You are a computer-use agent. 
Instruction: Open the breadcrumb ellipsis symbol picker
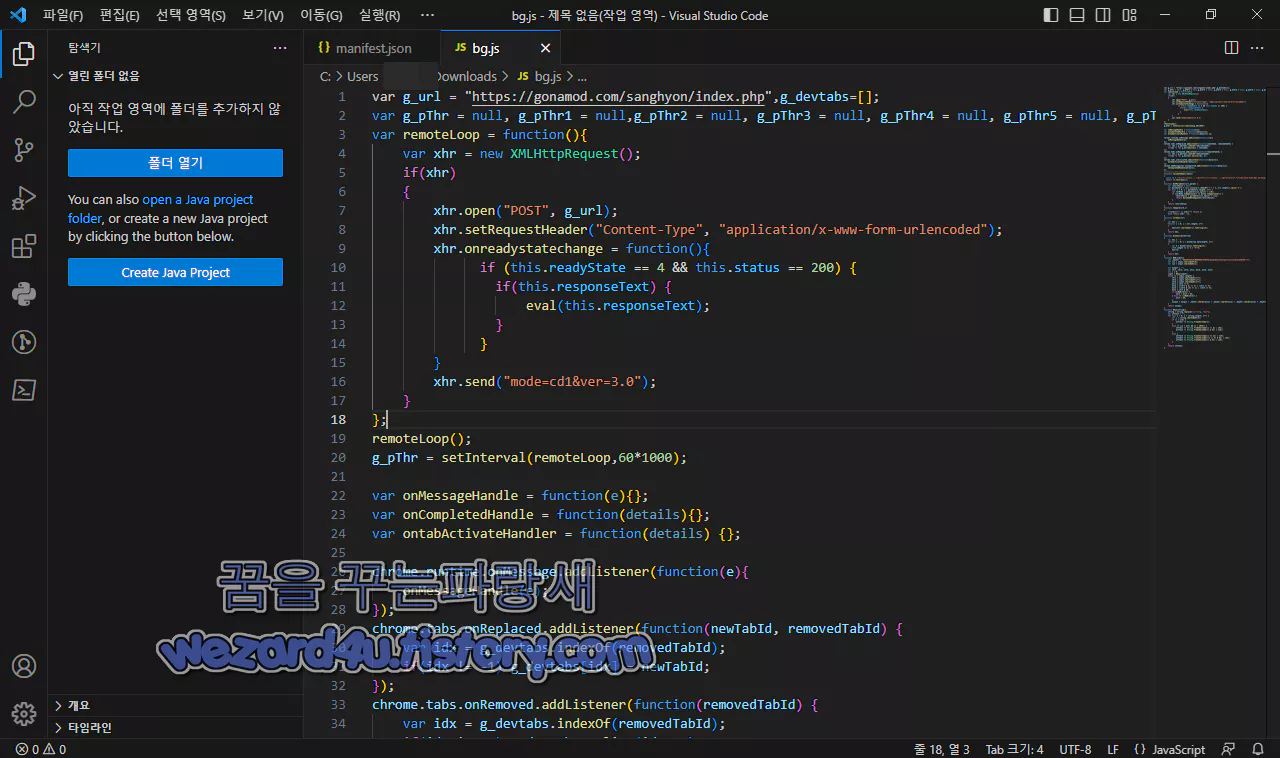582,76
